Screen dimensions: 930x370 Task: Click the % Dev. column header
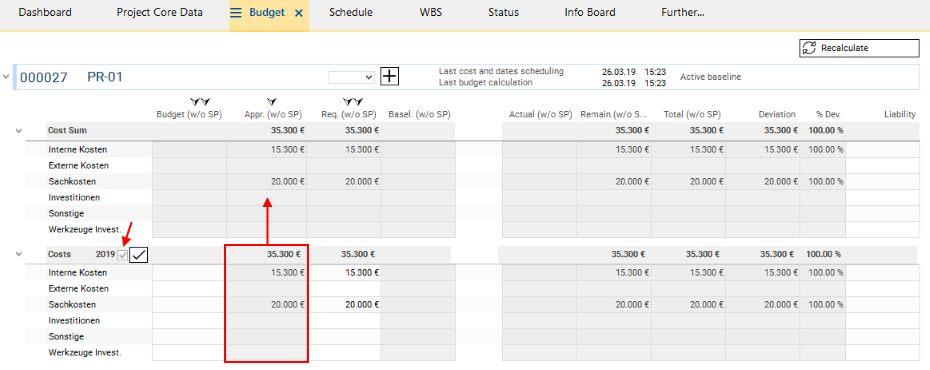point(829,114)
